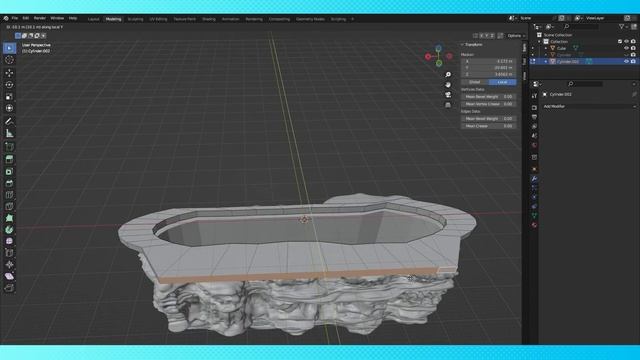Click the outliner search field

coord(582,27)
